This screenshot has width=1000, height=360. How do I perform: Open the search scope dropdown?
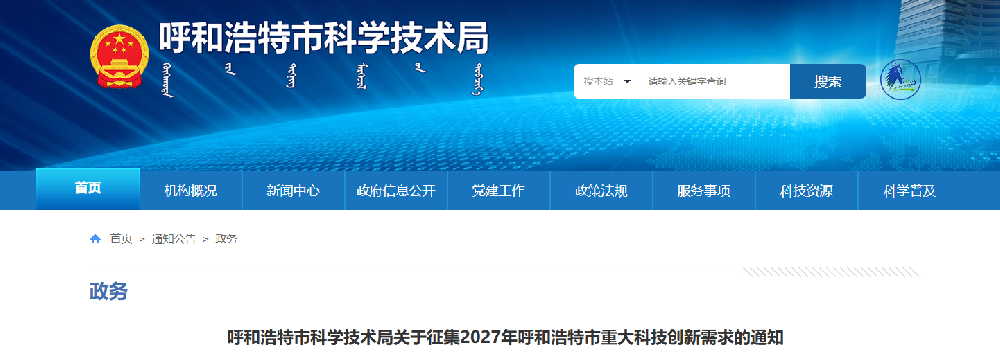pos(607,82)
